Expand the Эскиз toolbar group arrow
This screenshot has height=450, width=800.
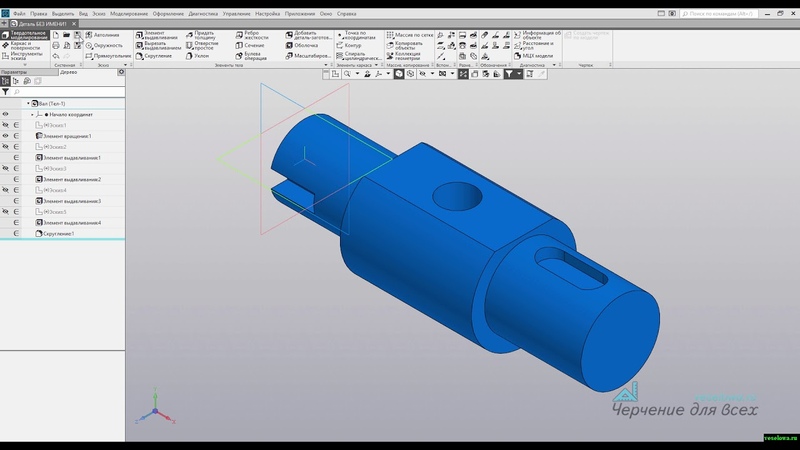[x=126, y=65]
